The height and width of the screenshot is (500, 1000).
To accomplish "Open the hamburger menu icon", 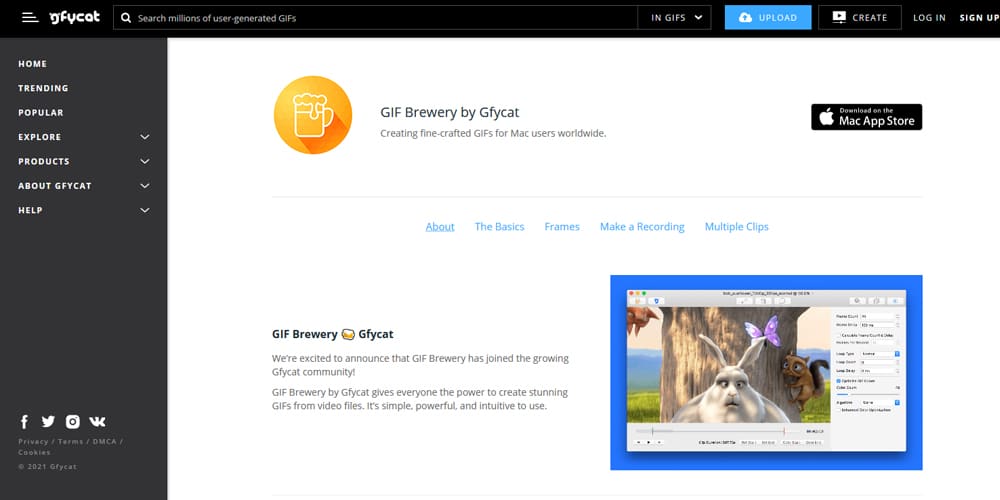I will (x=30, y=18).
